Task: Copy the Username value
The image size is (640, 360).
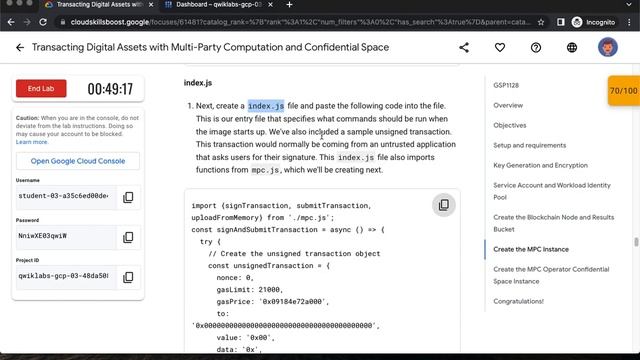Action: [x=128, y=197]
